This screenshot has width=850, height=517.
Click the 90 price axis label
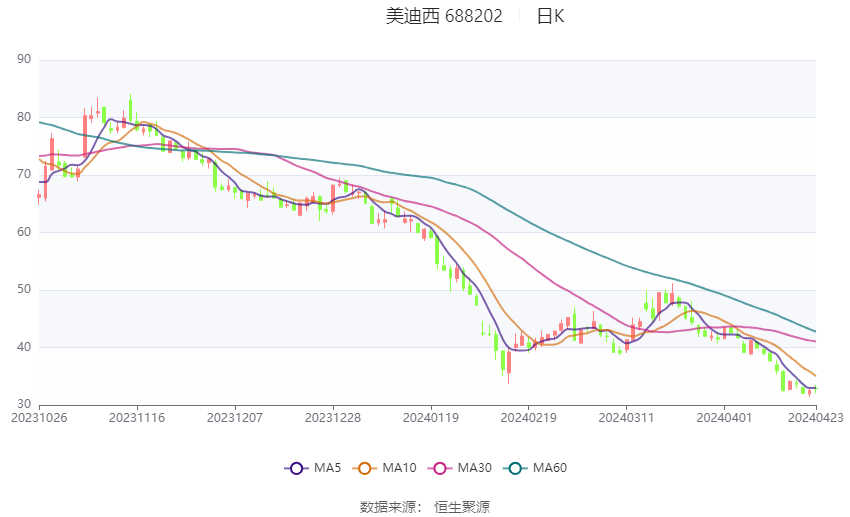(24, 59)
